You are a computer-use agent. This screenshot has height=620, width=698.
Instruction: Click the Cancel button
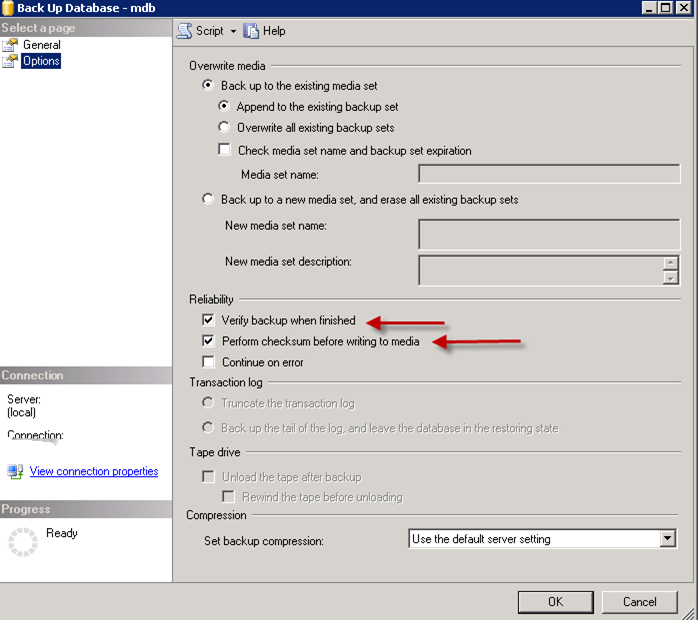coord(640,602)
